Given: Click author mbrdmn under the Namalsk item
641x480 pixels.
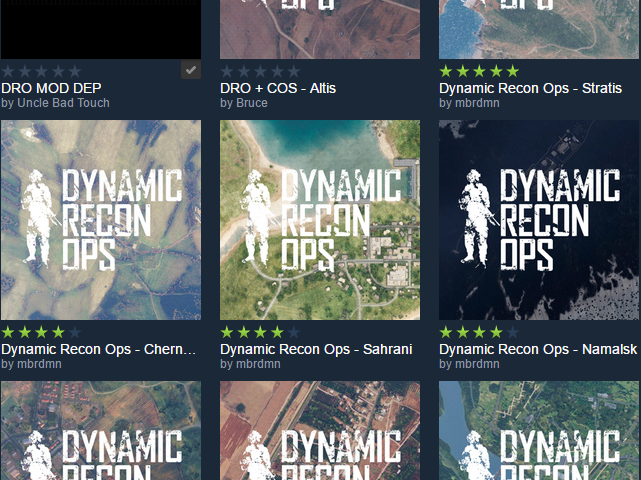Looking at the screenshot, I should pos(477,364).
